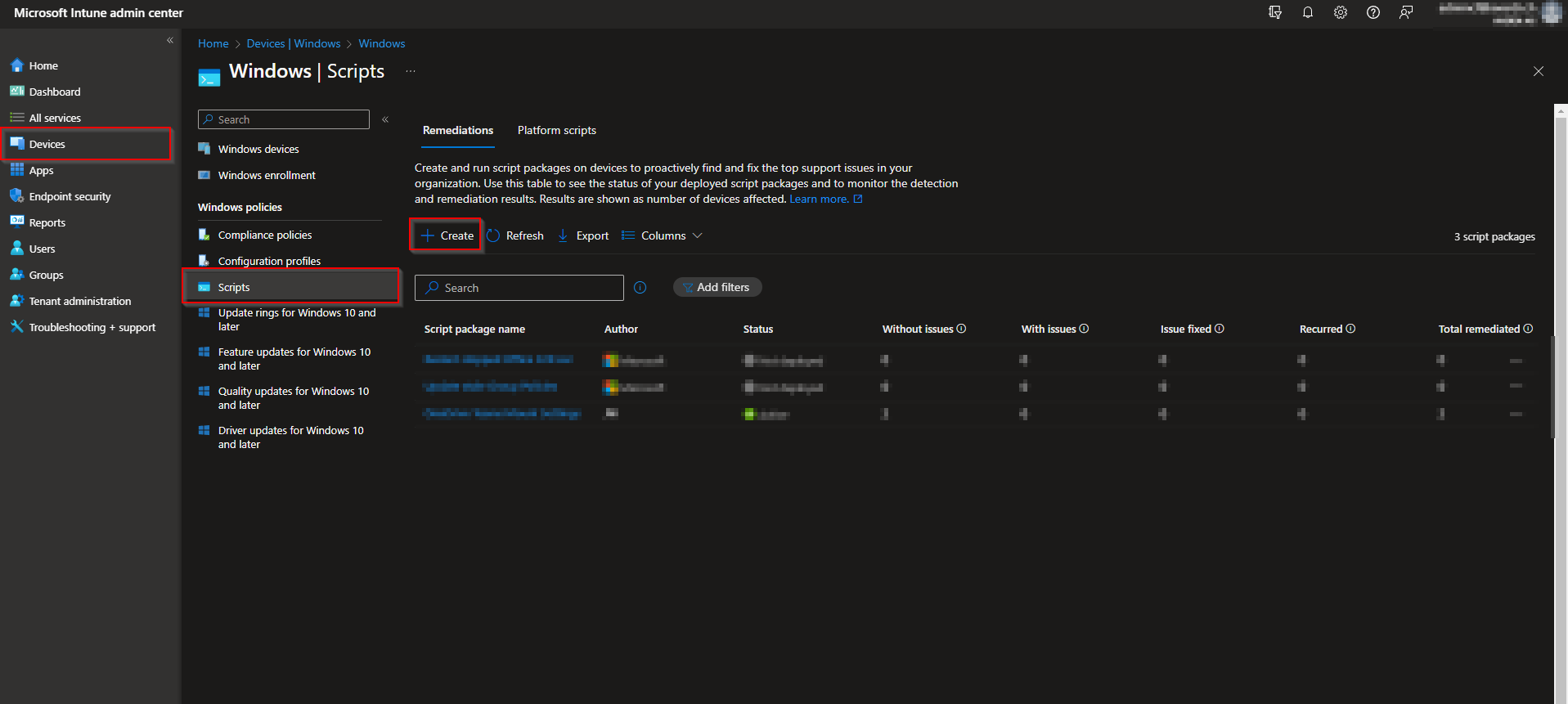Open the first script package link
This screenshot has height=704, width=1568.
498,360
